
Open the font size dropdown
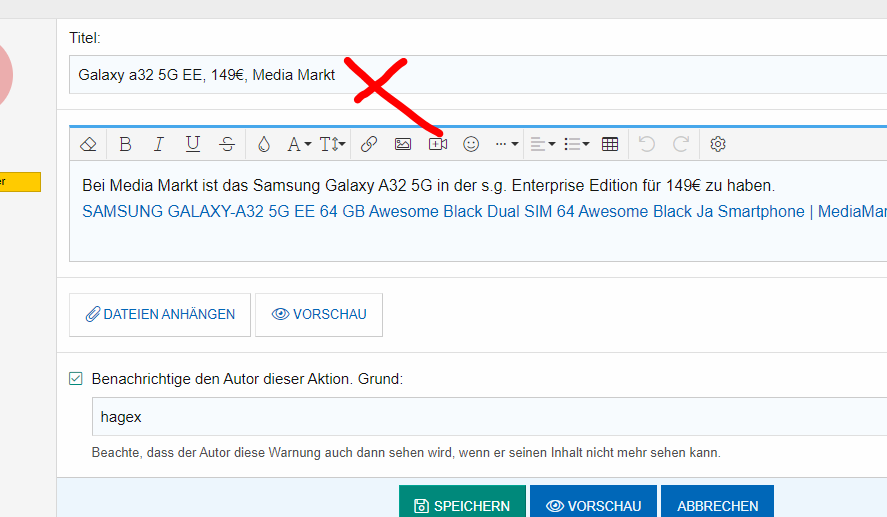point(333,144)
